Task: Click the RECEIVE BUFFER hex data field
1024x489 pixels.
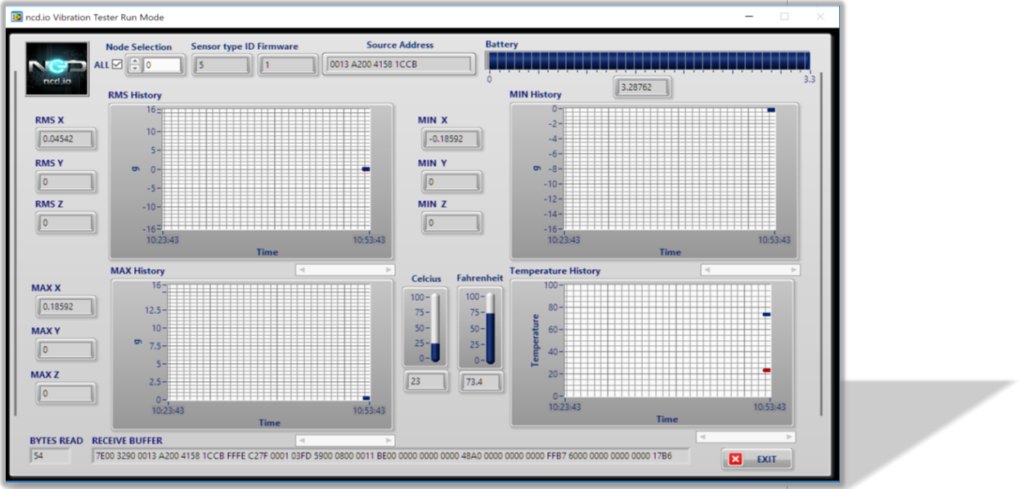Action: click(391, 456)
